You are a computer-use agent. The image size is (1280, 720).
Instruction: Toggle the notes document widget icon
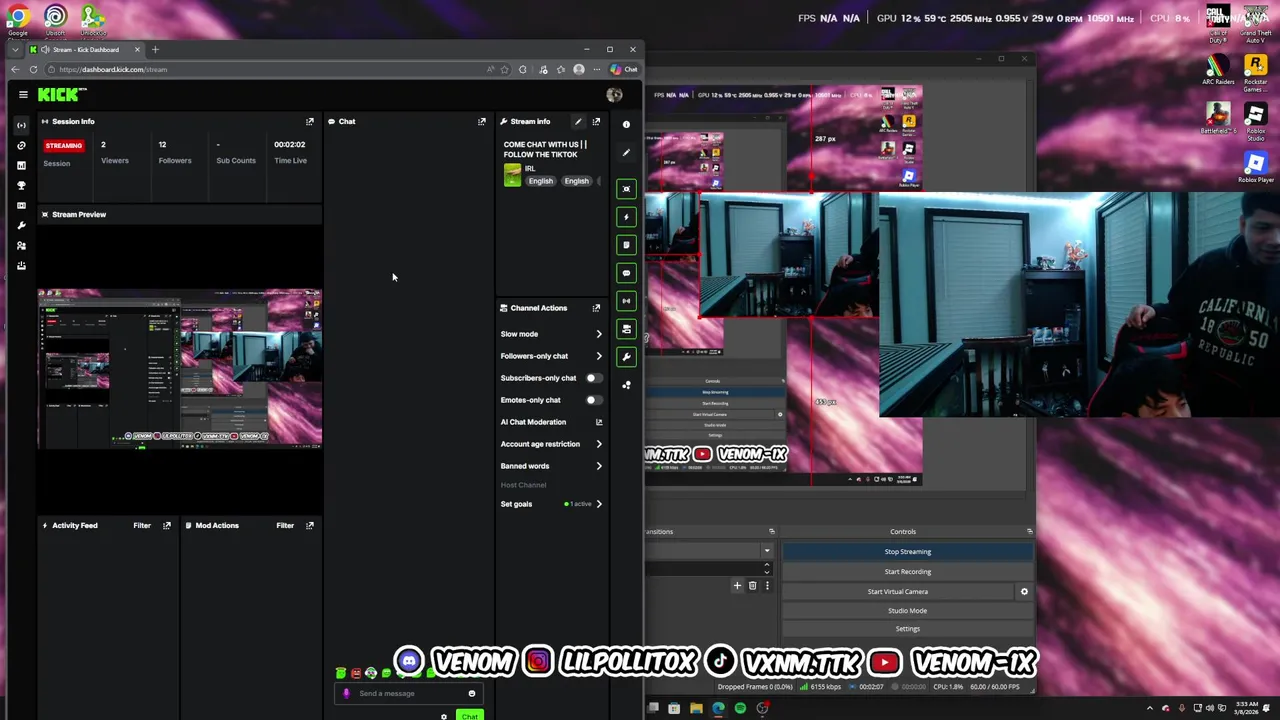click(x=626, y=245)
